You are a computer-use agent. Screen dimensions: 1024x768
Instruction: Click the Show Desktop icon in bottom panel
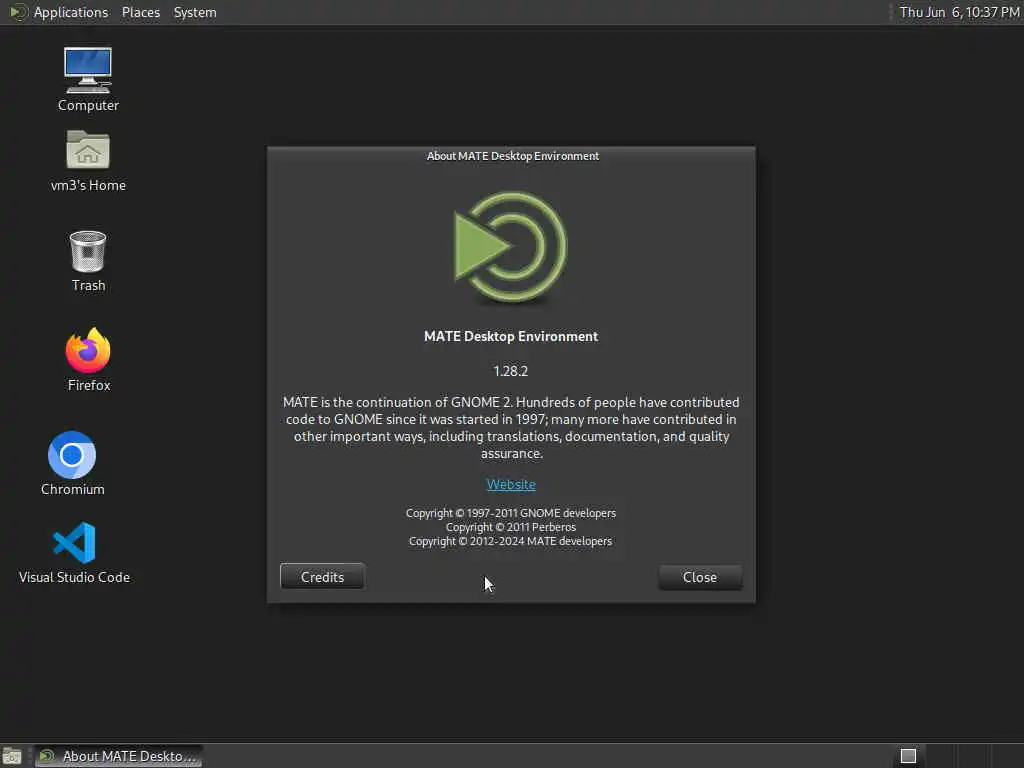click(x=12, y=756)
